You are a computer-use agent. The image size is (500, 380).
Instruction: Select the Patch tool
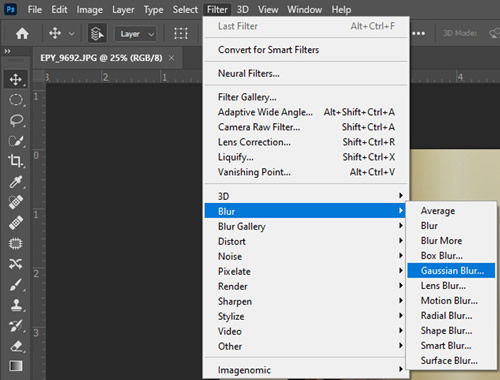point(16,244)
